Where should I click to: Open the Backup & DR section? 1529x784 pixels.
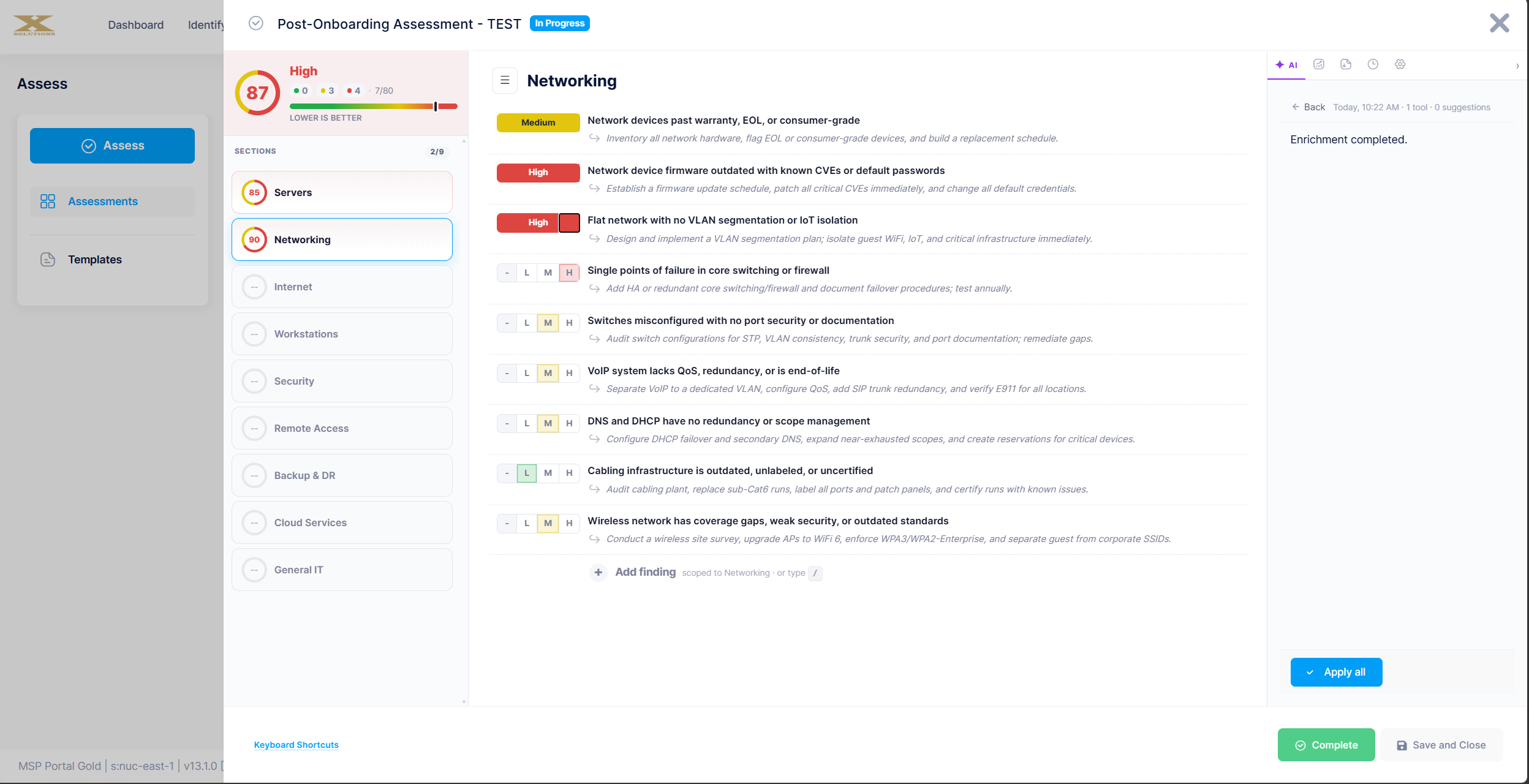pos(342,475)
